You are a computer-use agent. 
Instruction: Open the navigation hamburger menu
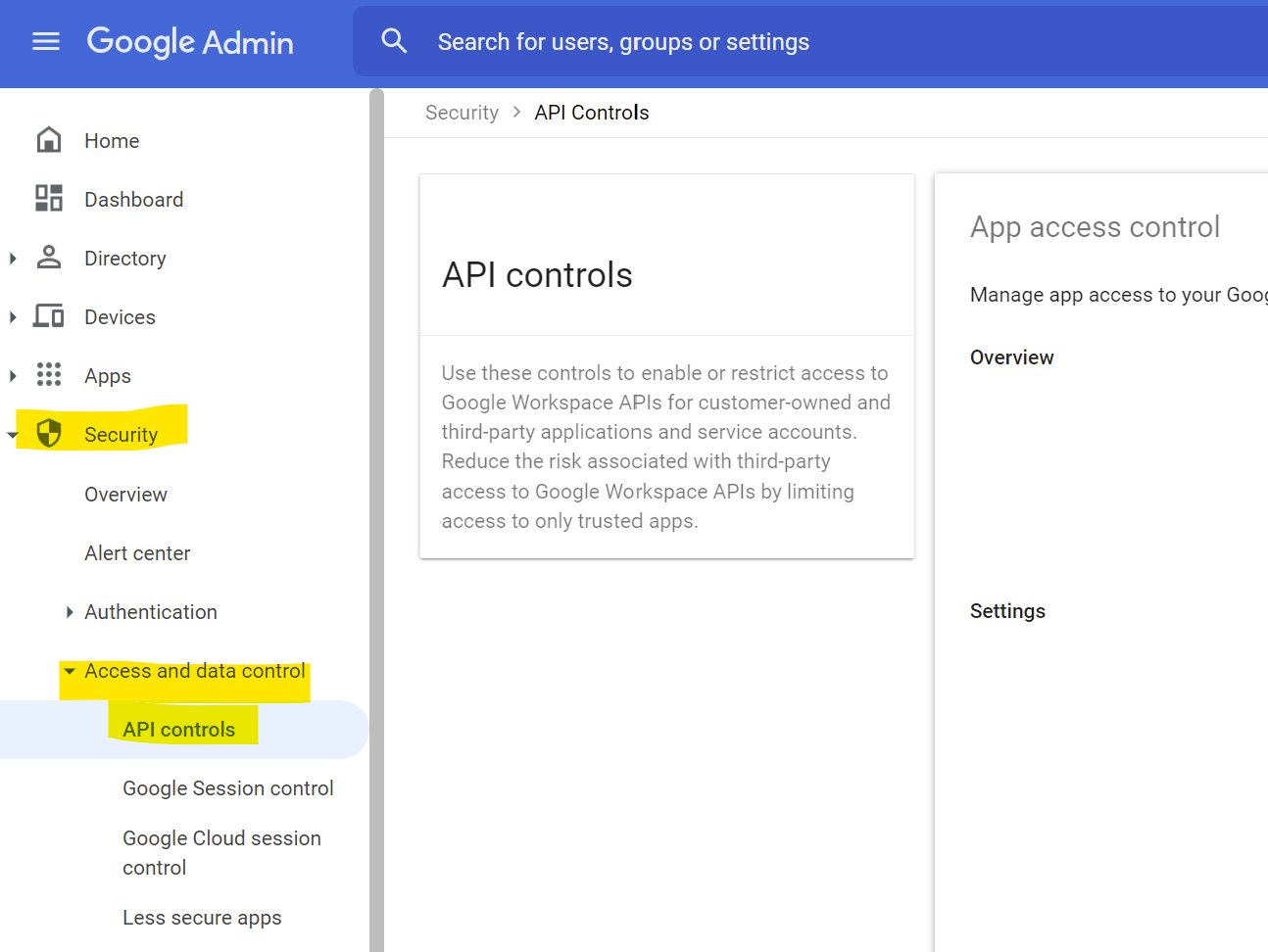click(x=45, y=41)
